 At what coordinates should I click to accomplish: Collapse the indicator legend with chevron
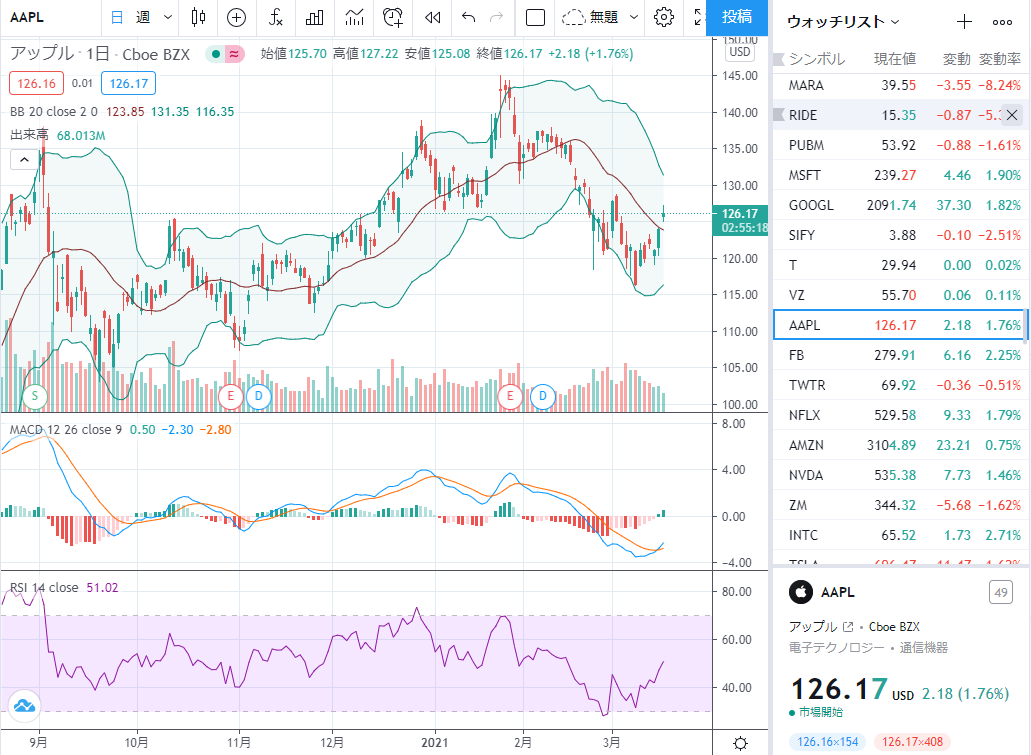[x=24, y=159]
